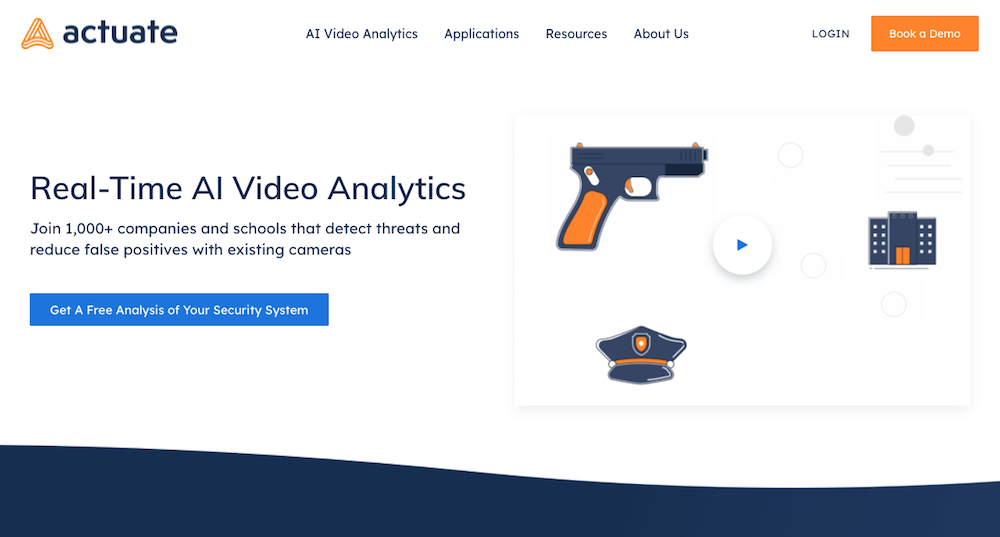Click the actuate wordmark text
This screenshot has height=537, width=1000.
tap(120, 33)
